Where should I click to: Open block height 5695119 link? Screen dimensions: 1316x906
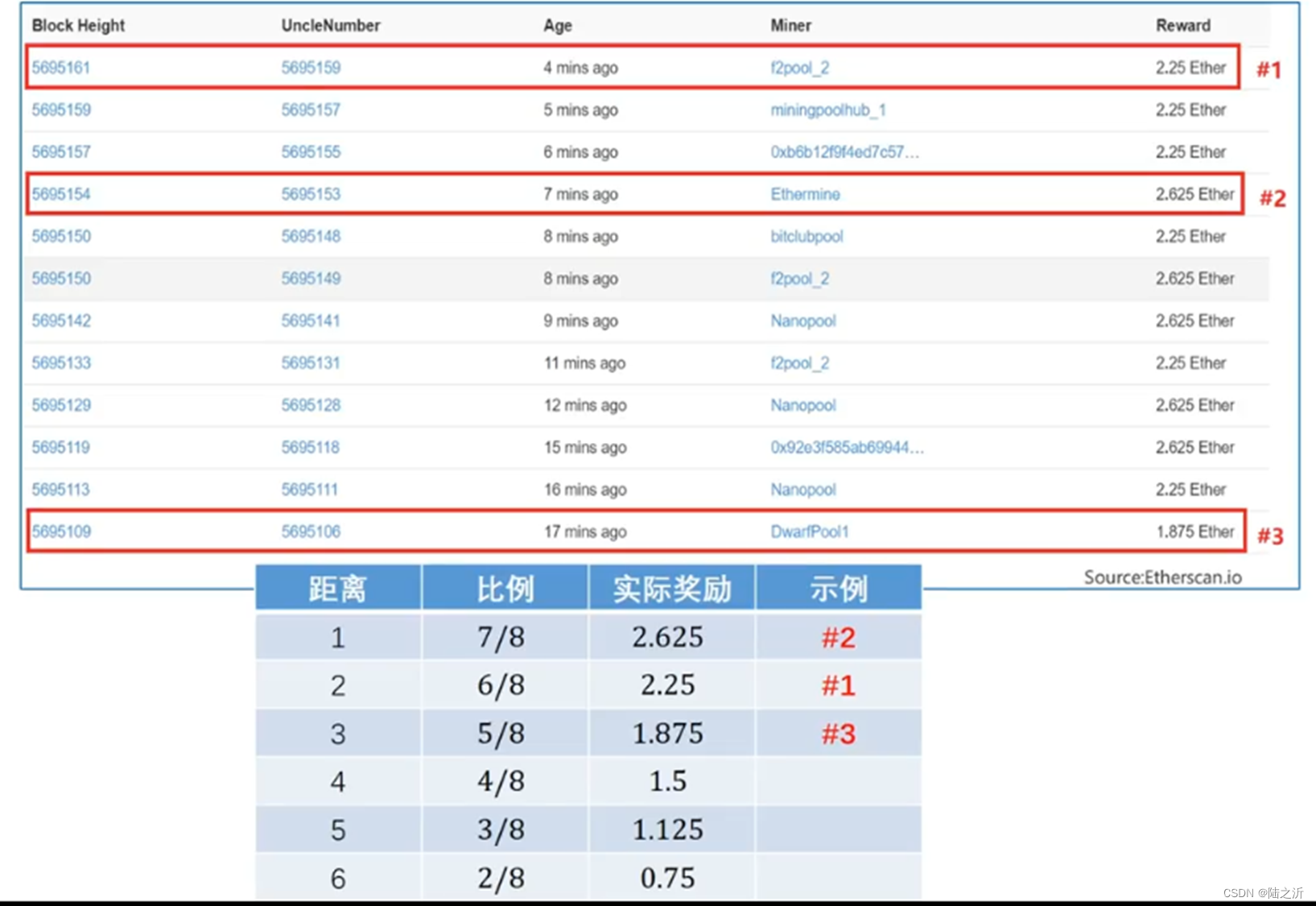click(61, 447)
